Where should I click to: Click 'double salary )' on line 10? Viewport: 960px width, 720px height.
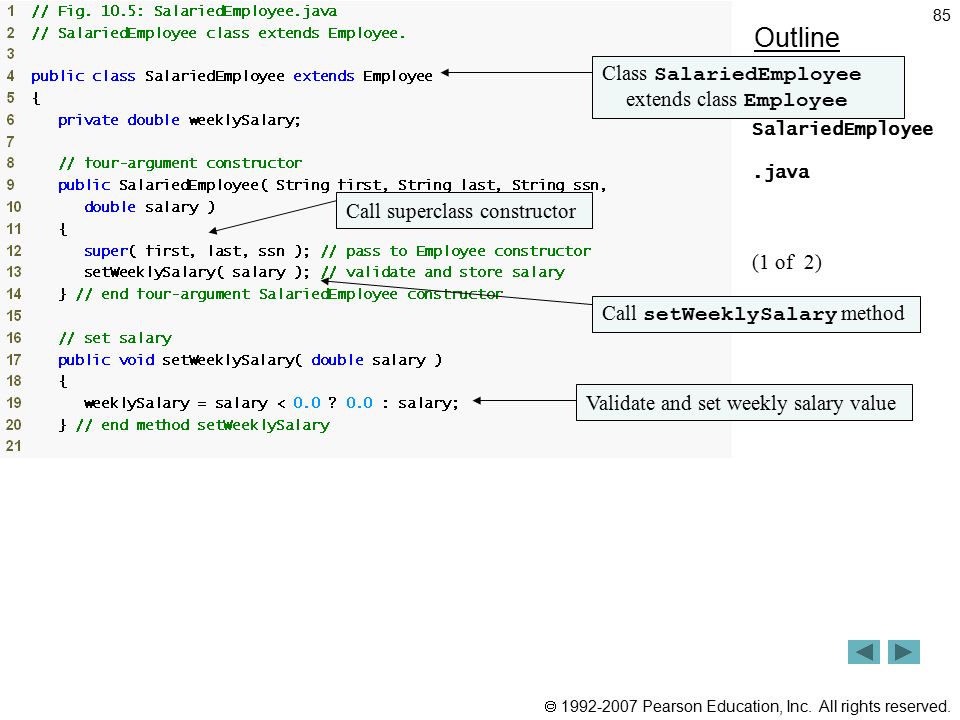pyautogui.click(x=149, y=207)
